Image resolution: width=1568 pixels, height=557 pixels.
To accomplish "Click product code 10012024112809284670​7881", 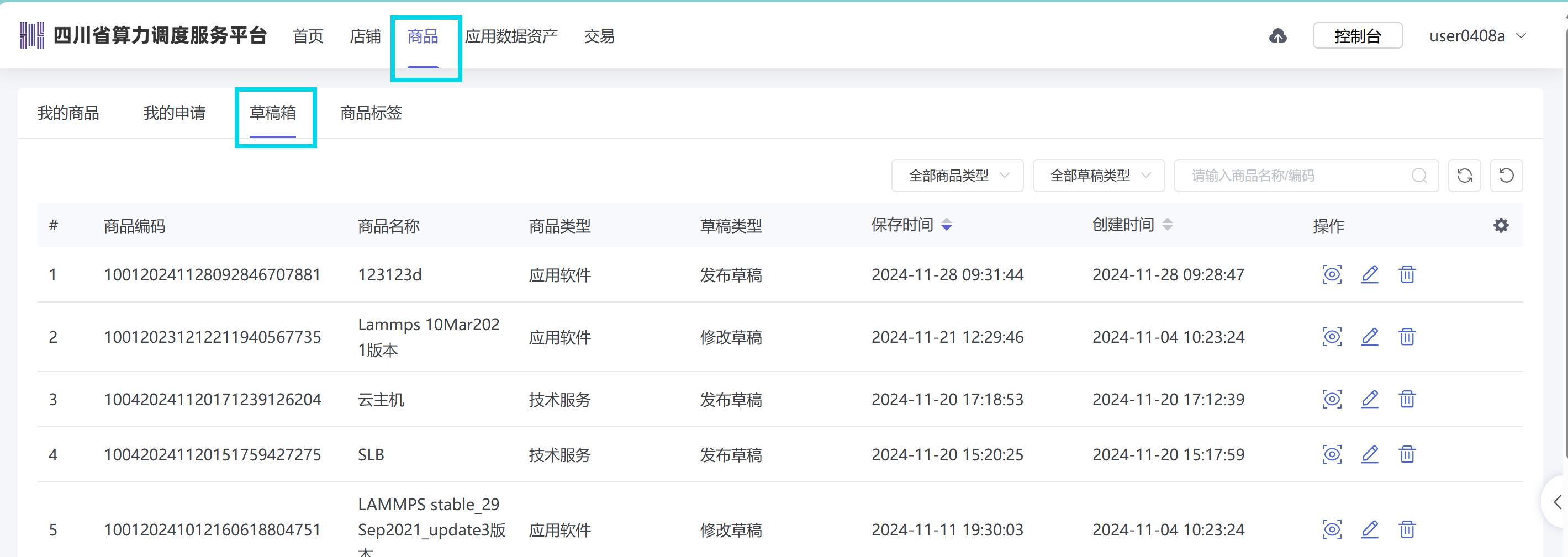I will 213,275.
